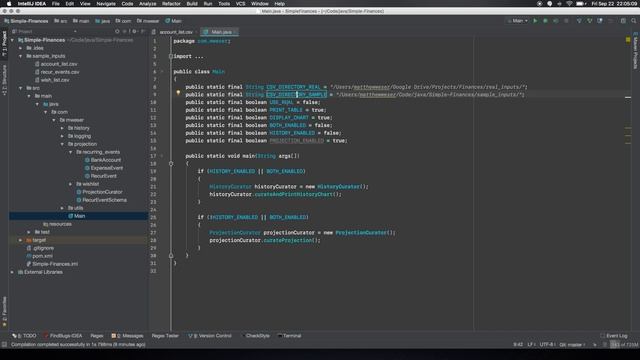Collapse the Simple-Finances project root
Viewport: 640px width, 360px height.
(x=12, y=40)
